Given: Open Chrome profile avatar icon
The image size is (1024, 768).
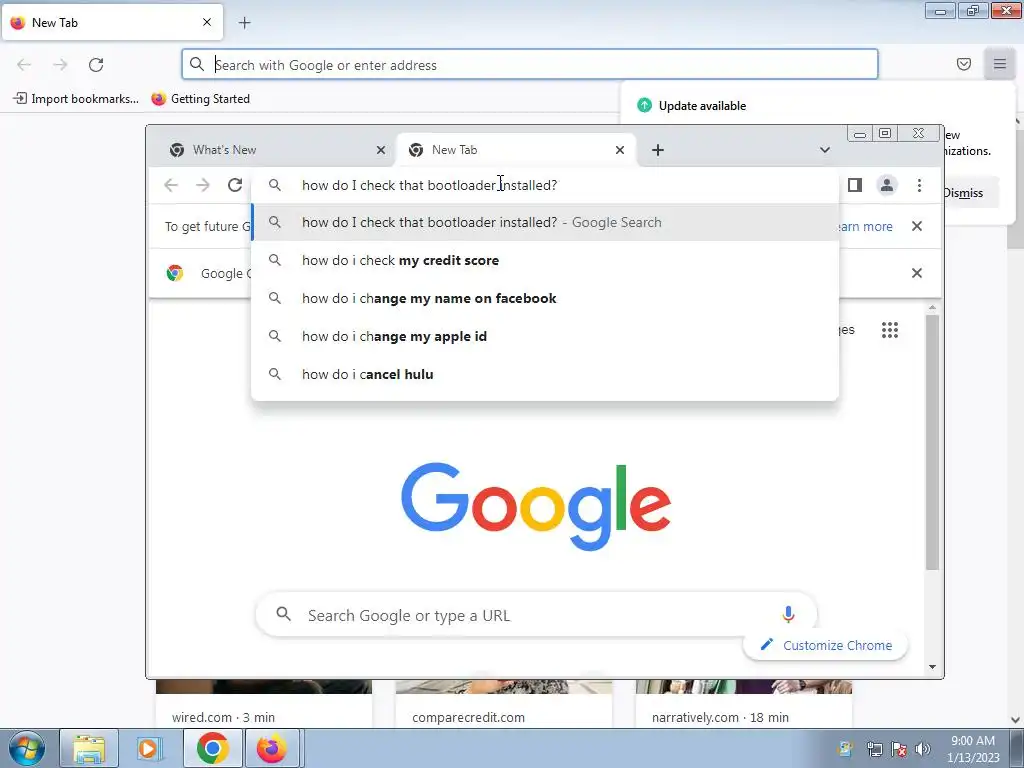Looking at the screenshot, I should 886,185.
